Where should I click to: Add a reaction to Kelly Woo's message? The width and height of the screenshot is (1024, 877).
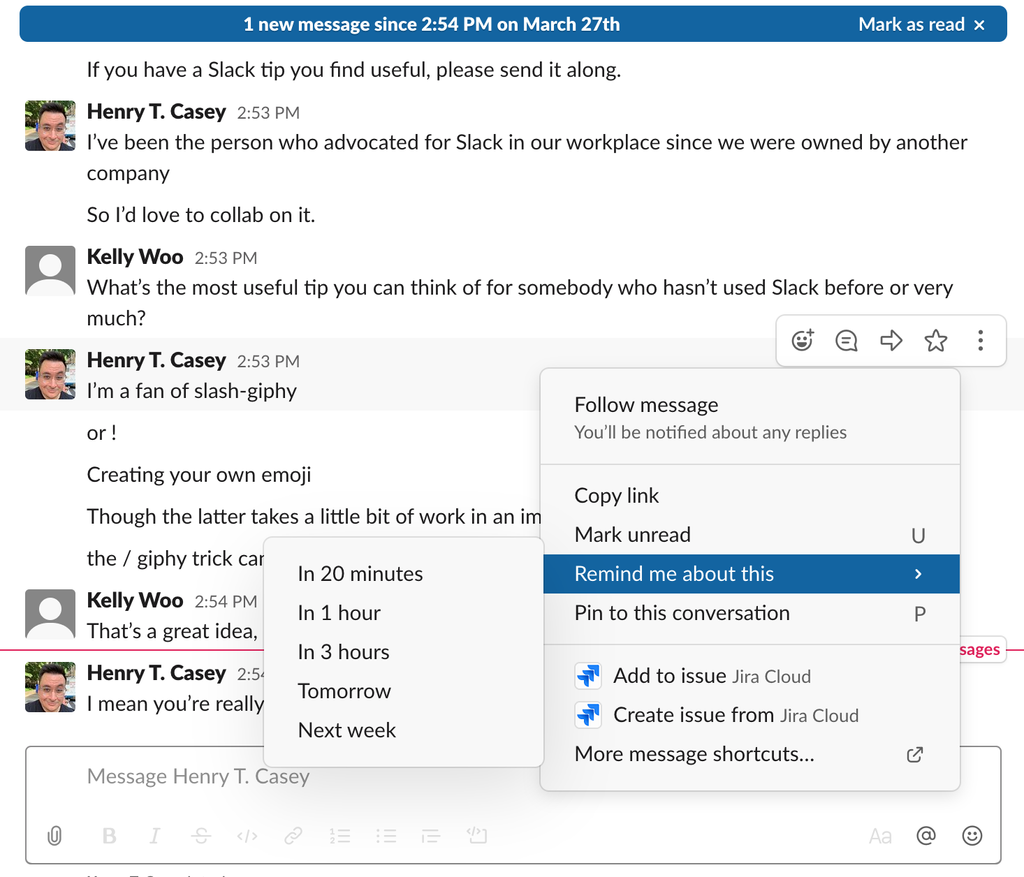[x=802, y=341]
